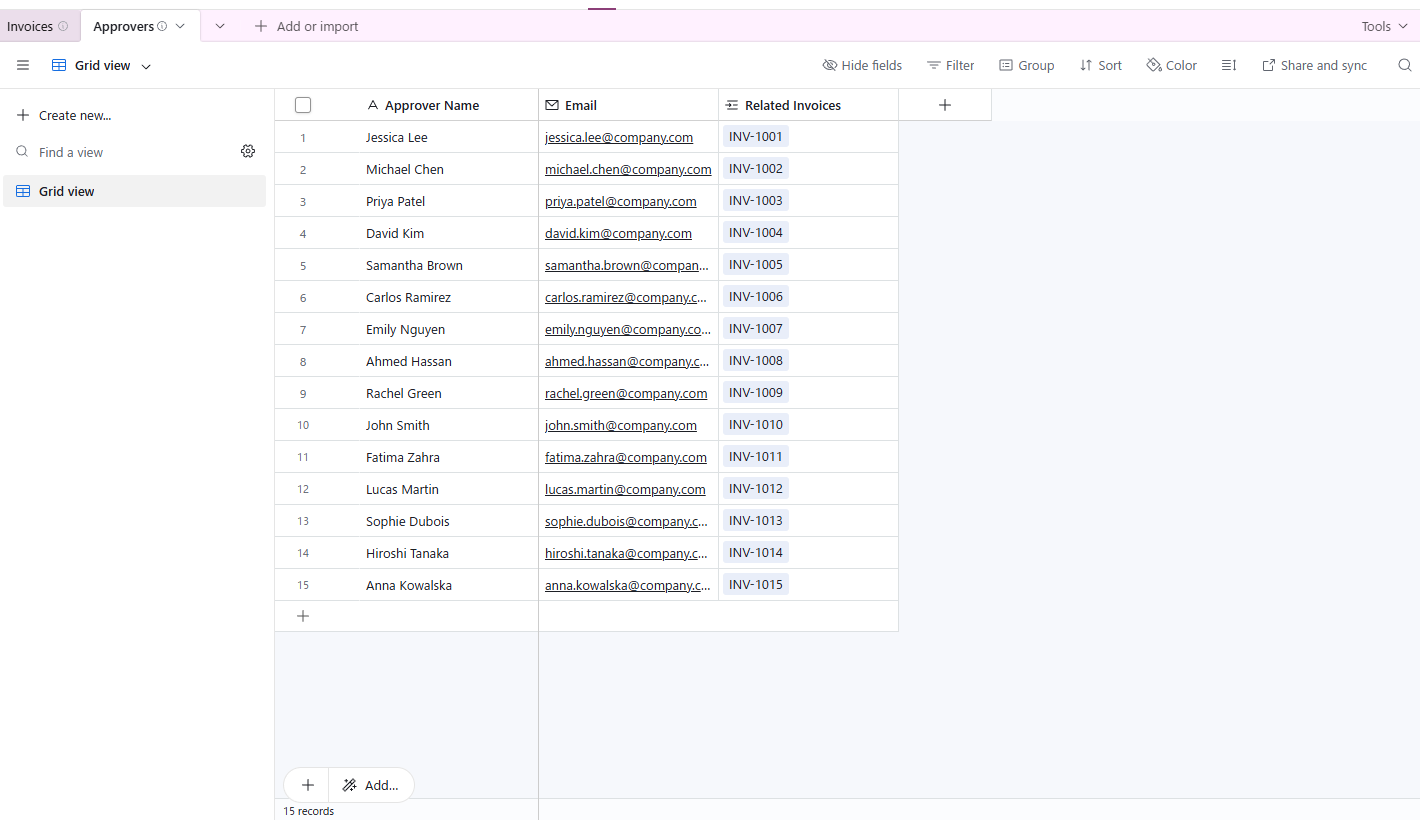Open the tables list chevron
1420x820 pixels.
(220, 26)
